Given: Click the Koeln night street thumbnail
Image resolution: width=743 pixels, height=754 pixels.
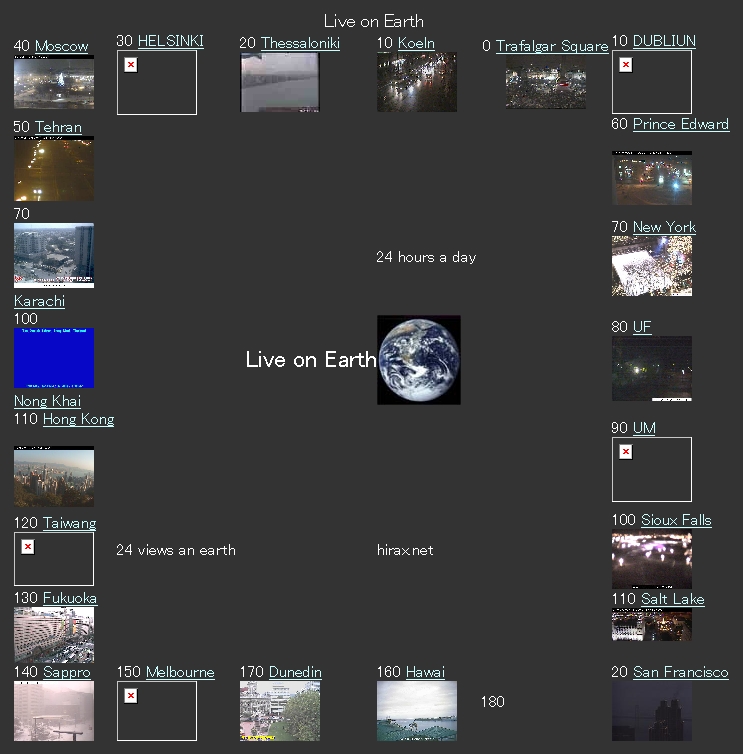Looking at the screenshot, I should pyautogui.click(x=416, y=82).
